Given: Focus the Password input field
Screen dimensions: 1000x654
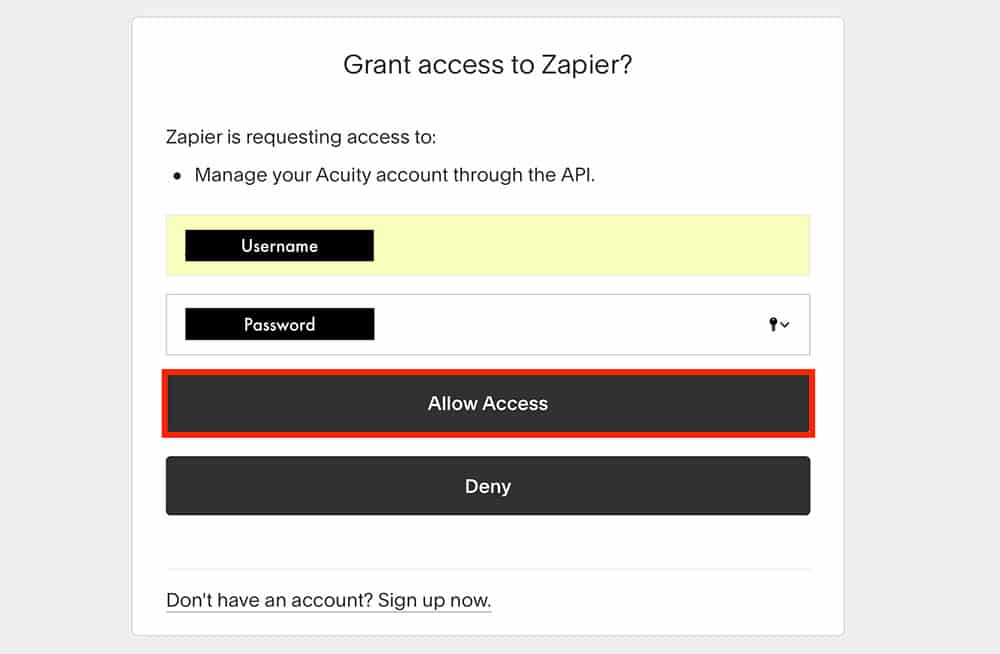Looking at the screenshot, I should pyautogui.click(x=560, y=325).
